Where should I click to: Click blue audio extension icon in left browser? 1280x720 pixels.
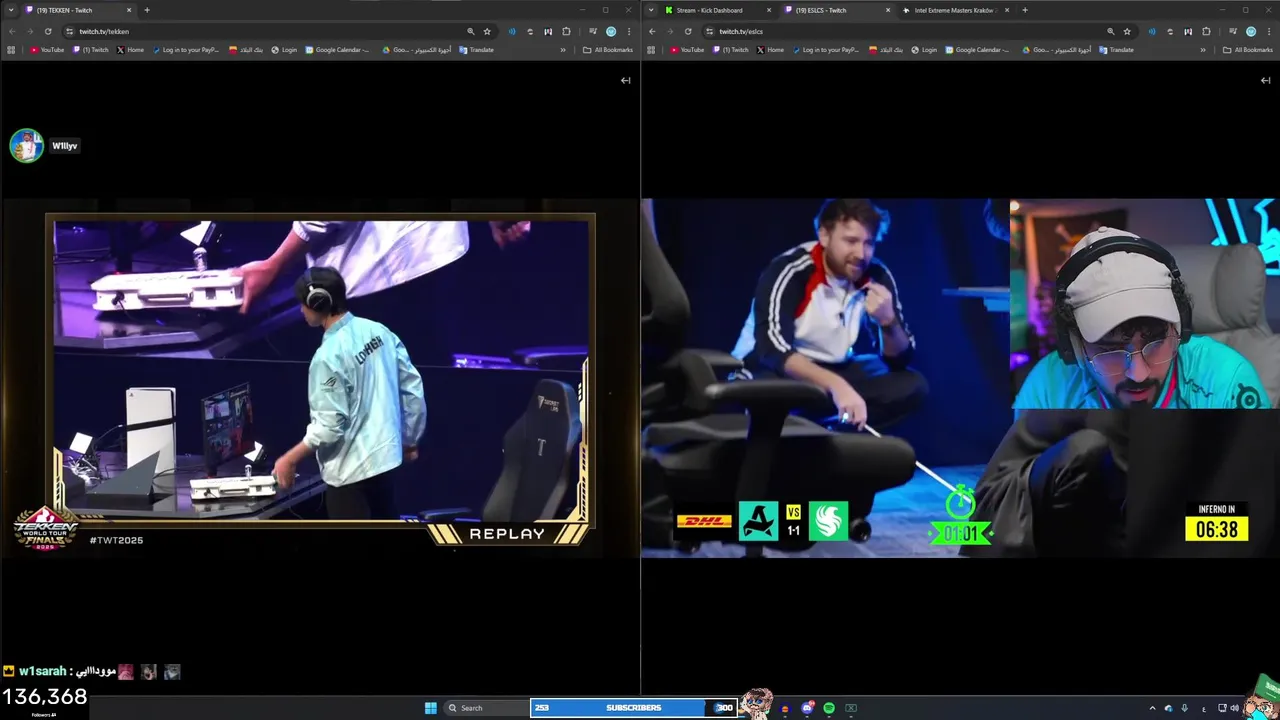pyautogui.click(x=512, y=31)
